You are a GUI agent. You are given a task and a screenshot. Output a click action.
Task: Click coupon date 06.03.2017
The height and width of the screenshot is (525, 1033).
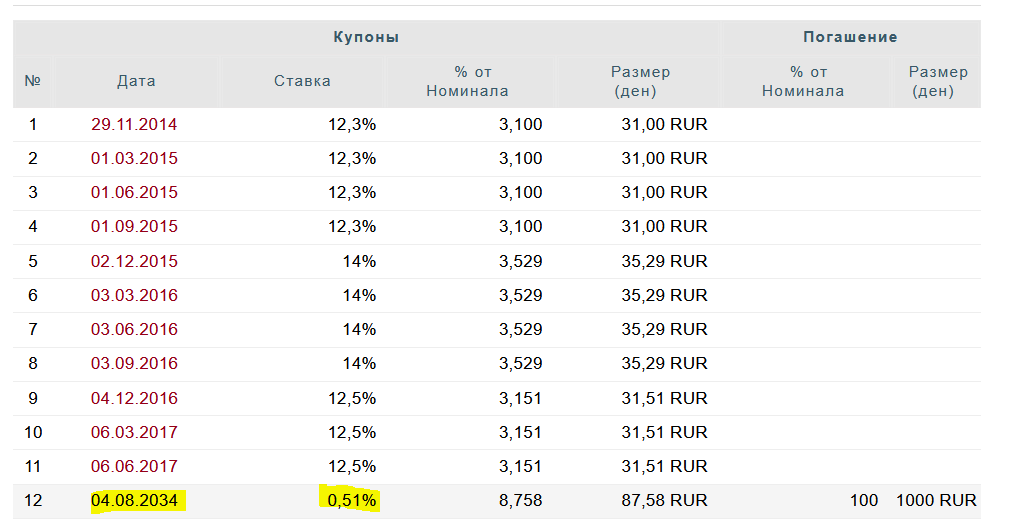(134, 433)
